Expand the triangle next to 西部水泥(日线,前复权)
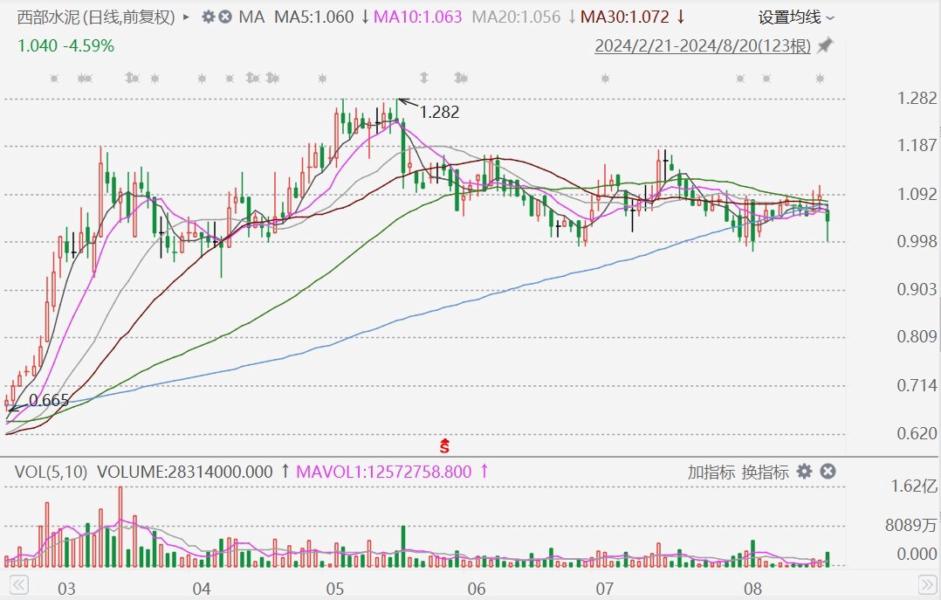The image size is (941, 600). click(186, 17)
